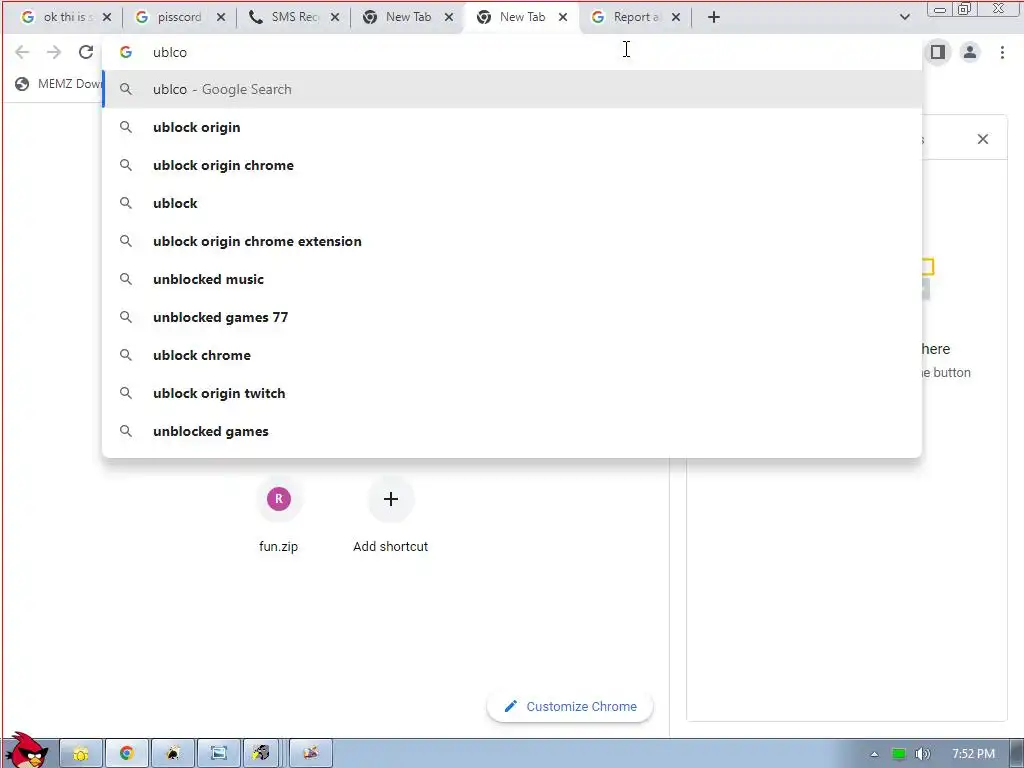Switch to the pisscord tab
This screenshot has height=768, width=1024.
(x=173, y=18)
